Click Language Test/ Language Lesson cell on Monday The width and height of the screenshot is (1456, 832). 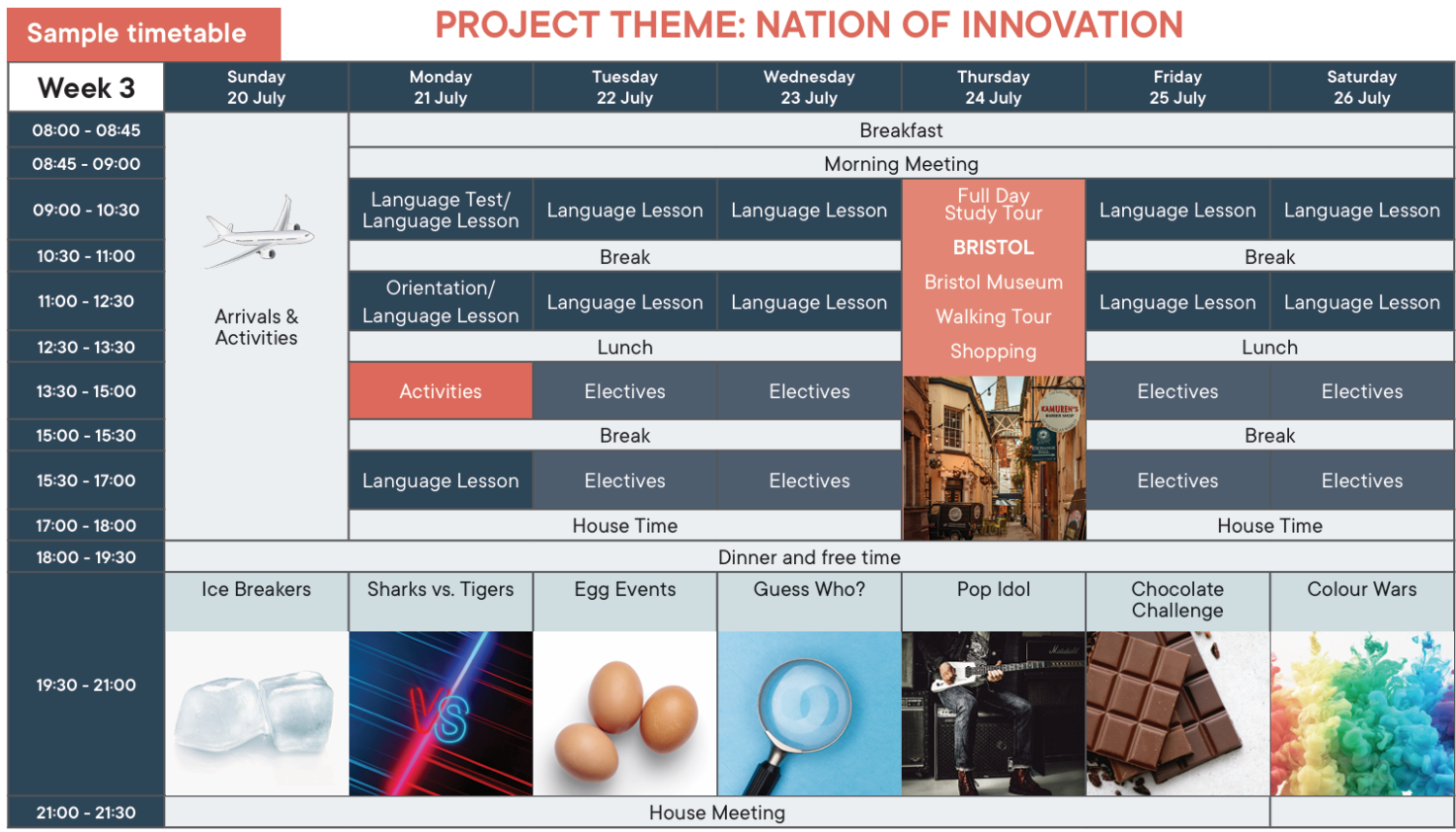pos(441,210)
